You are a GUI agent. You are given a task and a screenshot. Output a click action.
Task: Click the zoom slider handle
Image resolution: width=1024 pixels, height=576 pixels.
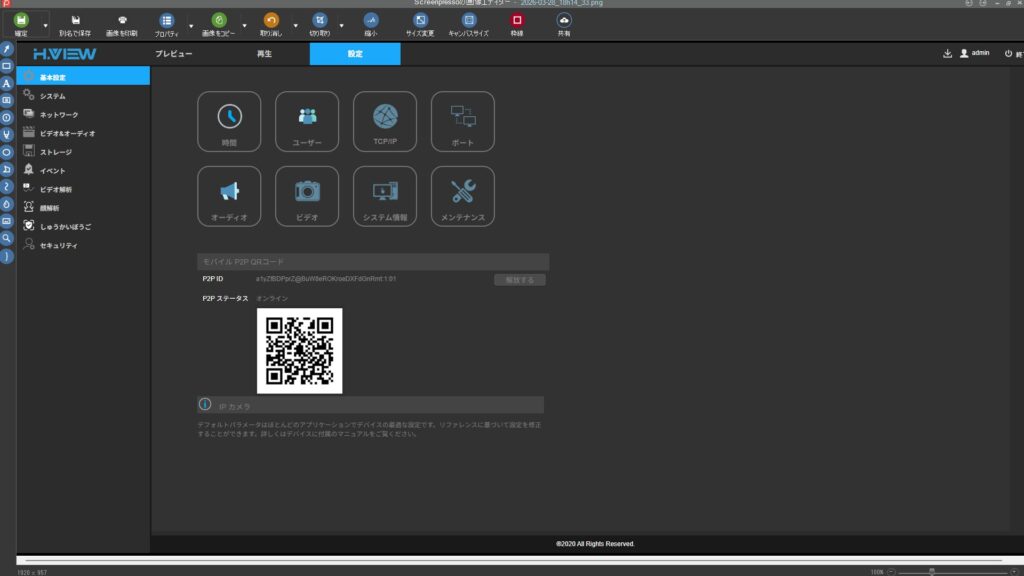point(932,571)
